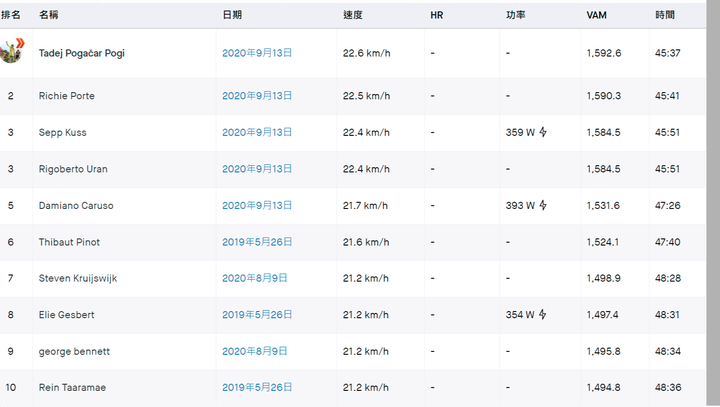Click speed value 21.7 km/h
The width and height of the screenshot is (720, 407).
(x=366, y=205)
